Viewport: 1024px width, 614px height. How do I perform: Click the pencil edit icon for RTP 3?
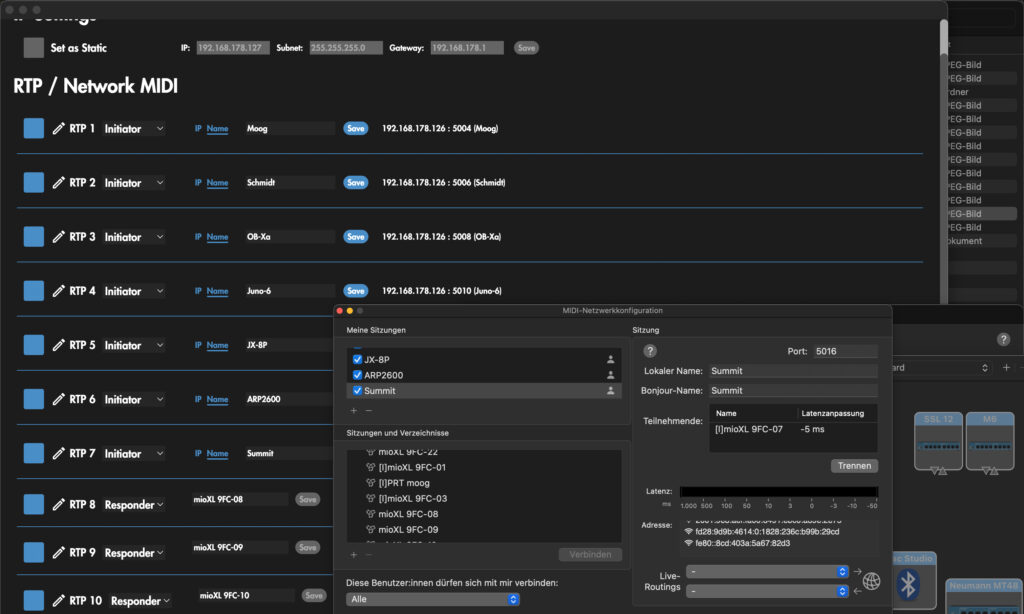(x=58, y=237)
